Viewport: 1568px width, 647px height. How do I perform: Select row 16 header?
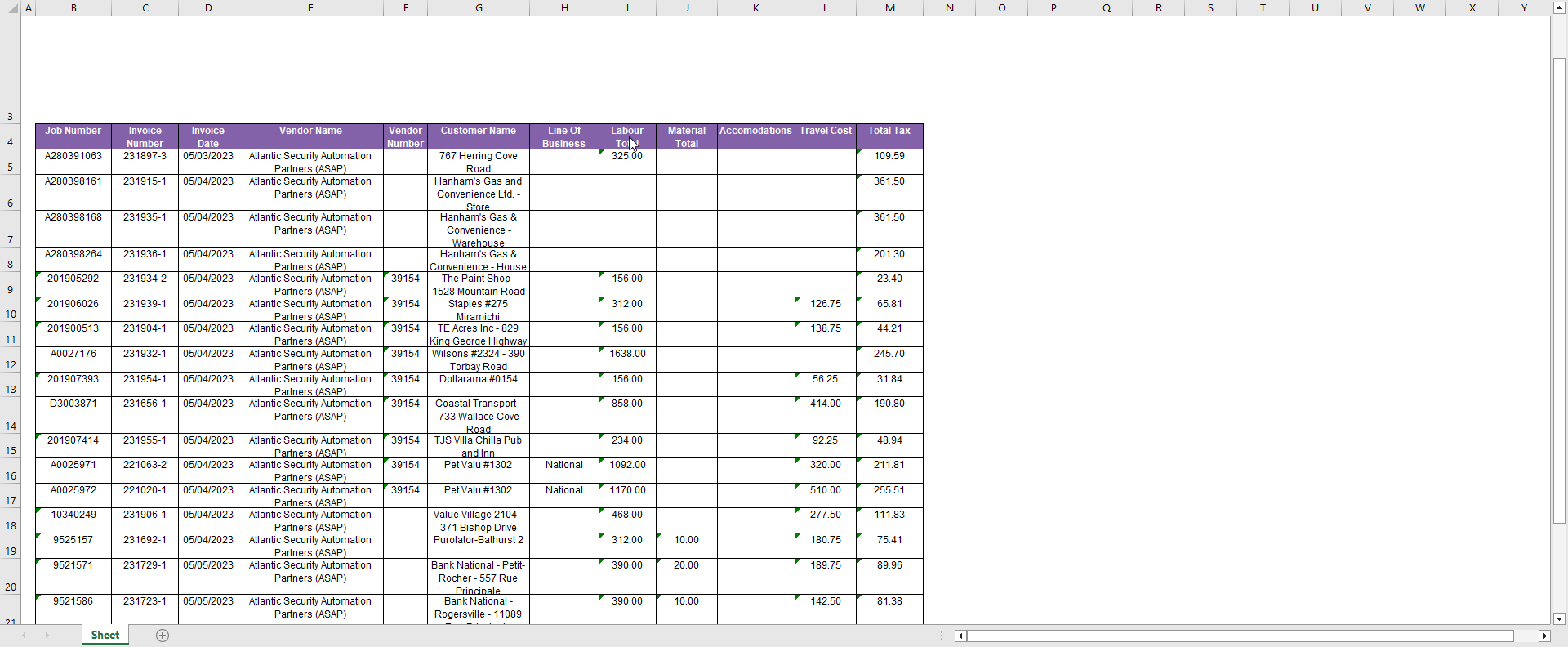point(10,471)
